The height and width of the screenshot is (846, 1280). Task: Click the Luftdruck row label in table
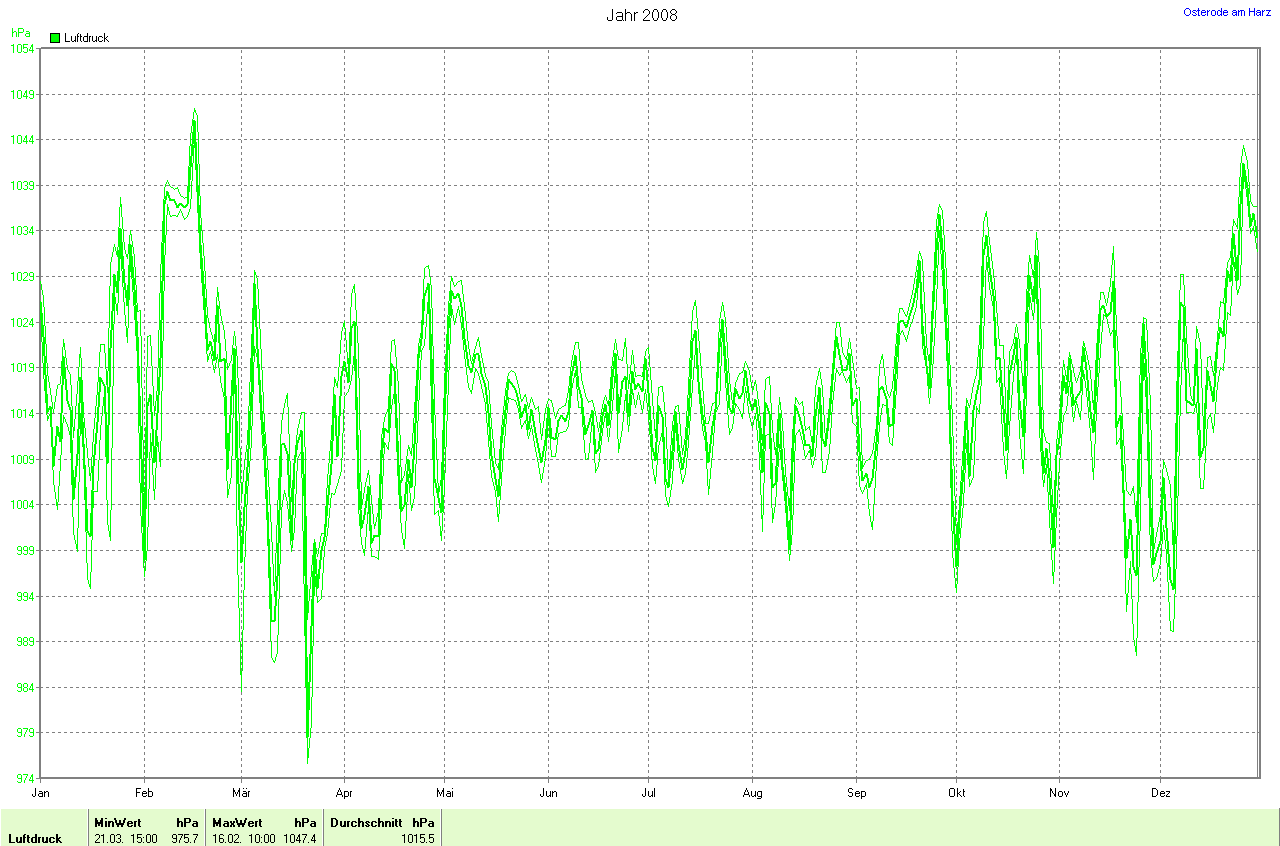(35, 839)
